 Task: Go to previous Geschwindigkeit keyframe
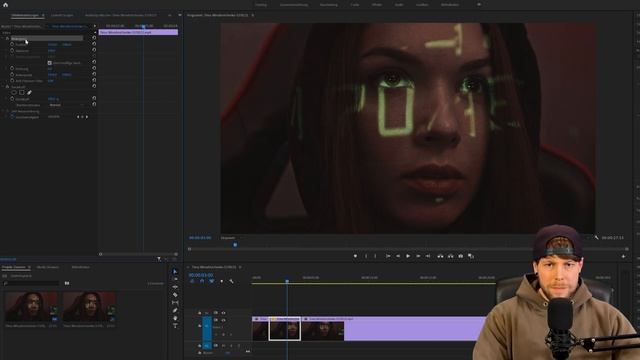click(x=78, y=117)
